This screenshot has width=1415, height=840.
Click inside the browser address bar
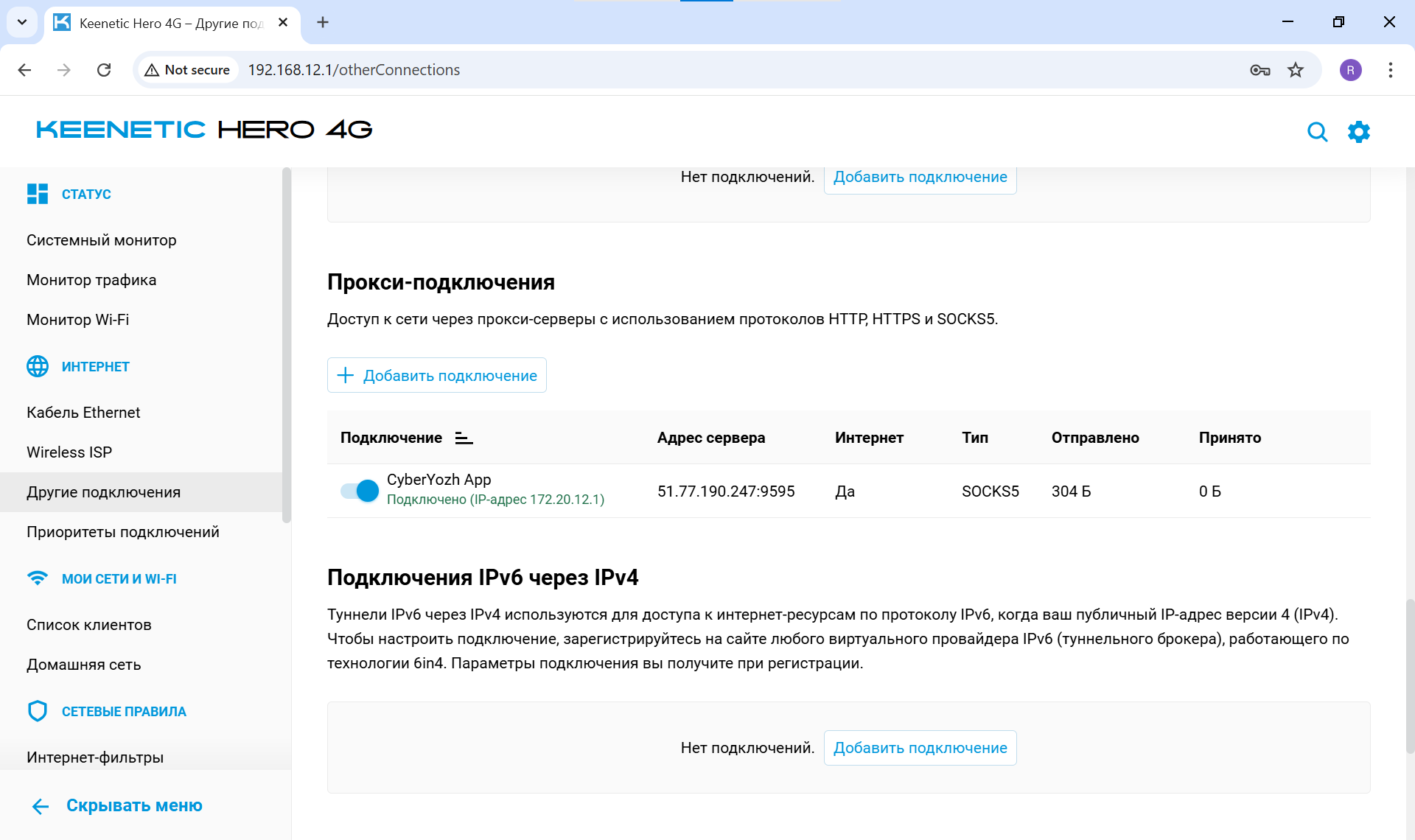(x=354, y=70)
